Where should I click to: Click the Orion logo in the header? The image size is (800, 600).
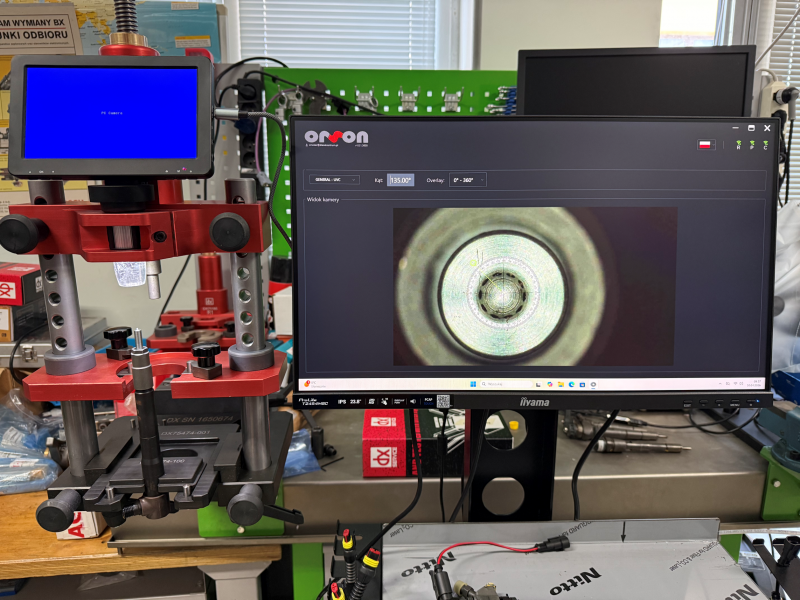tap(336, 137)
